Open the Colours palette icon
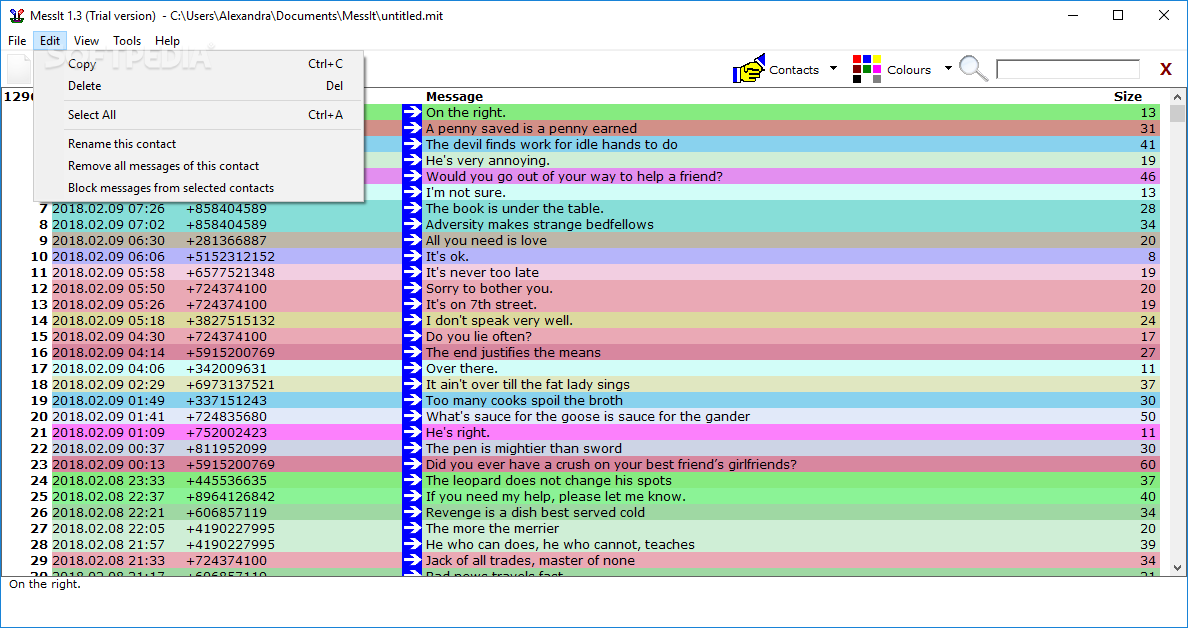Screen dimensions: 1188x628 point(867,69)
